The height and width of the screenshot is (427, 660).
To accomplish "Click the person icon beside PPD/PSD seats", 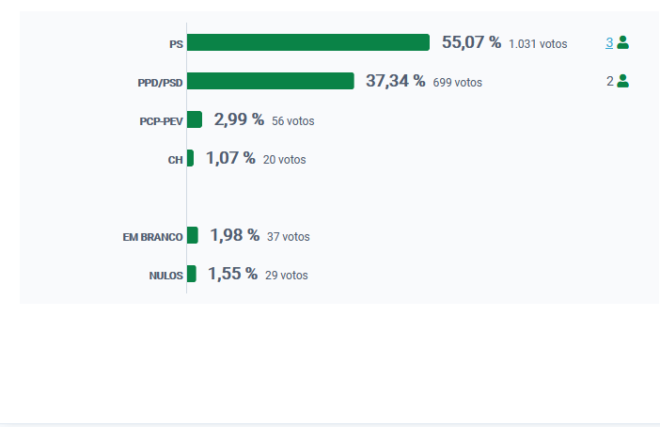I will point(623,81).
